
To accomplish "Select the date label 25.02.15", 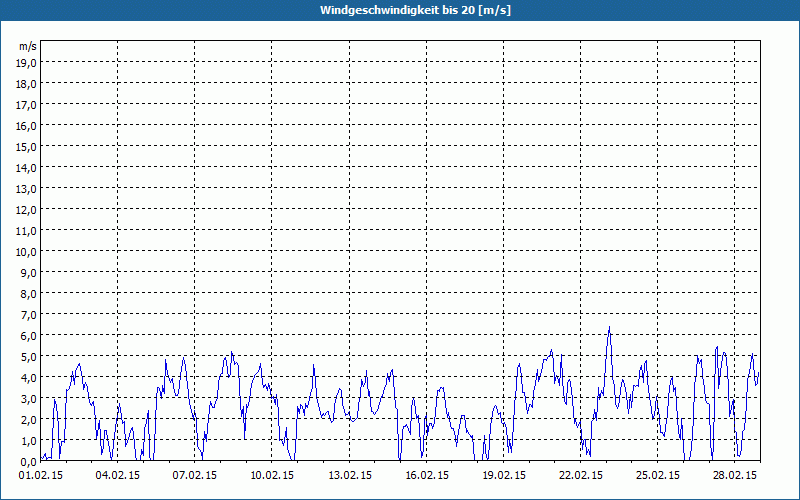I will (x=658, y=476).
